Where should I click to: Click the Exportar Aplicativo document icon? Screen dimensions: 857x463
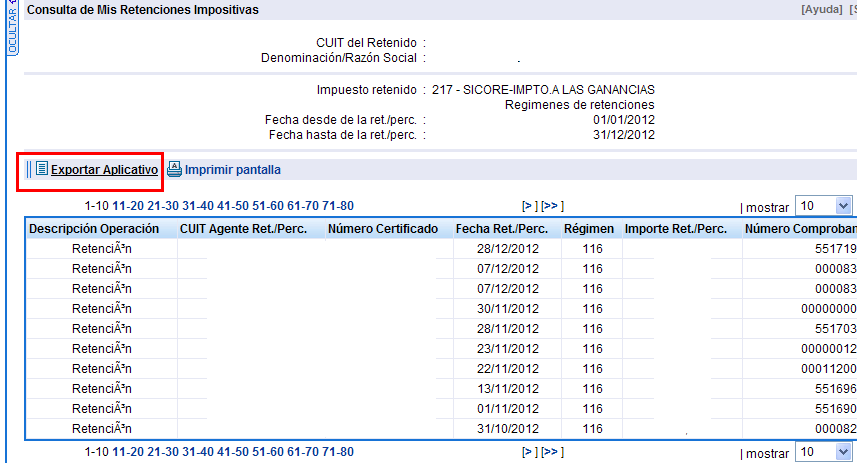[x=42, y=169]
